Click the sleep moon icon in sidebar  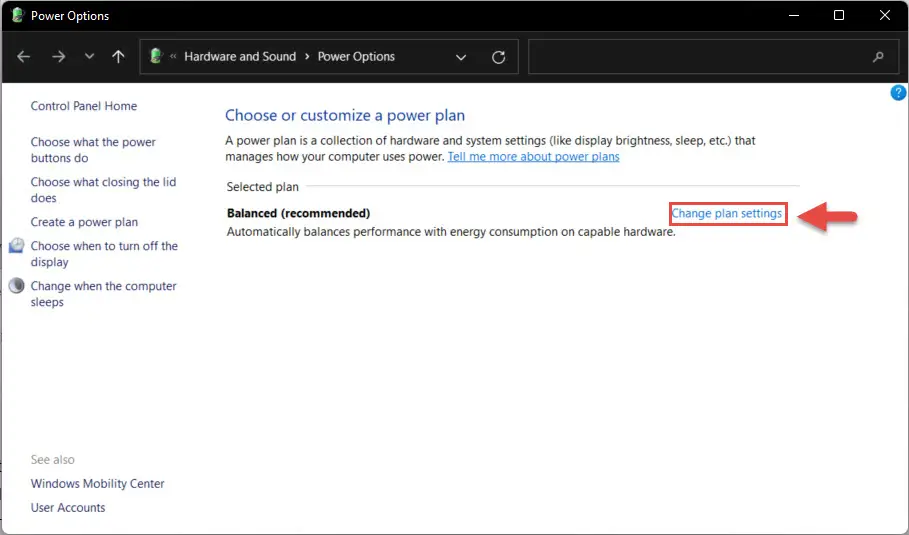pyautogui.click(x=16, y=286)
